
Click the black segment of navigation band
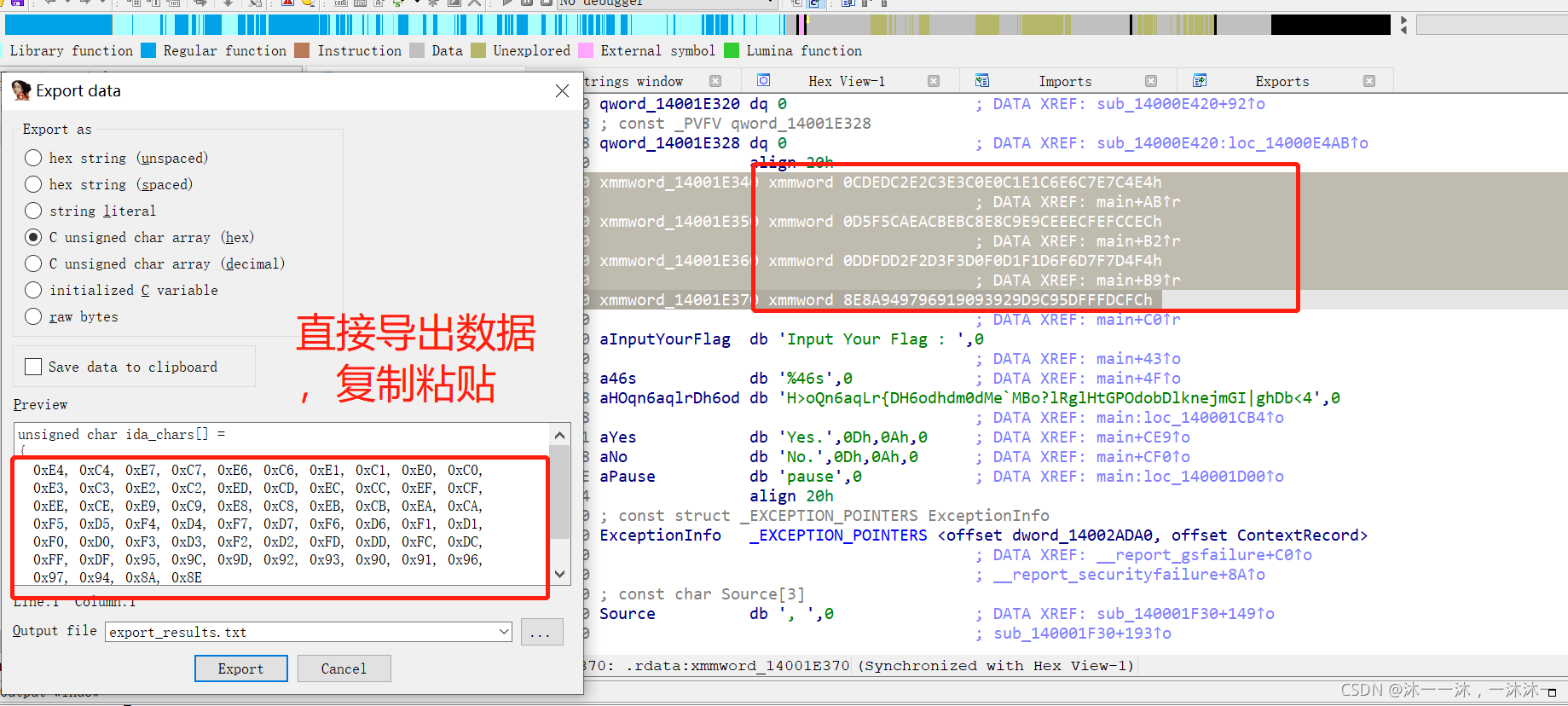tap(1330, 25)
